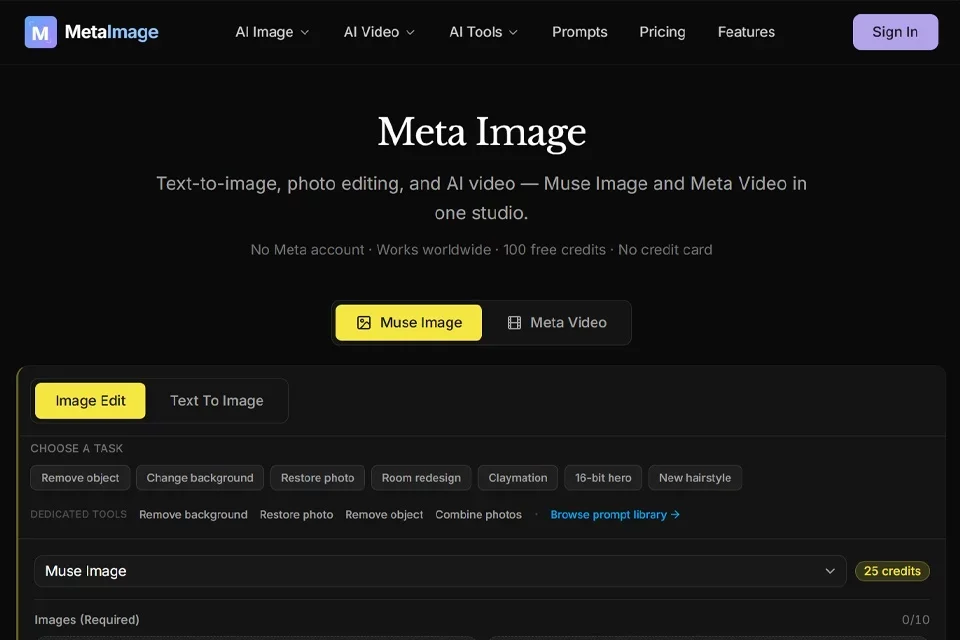Open the Browse prompt library link

pyautogui.click(x=615, y=514)
